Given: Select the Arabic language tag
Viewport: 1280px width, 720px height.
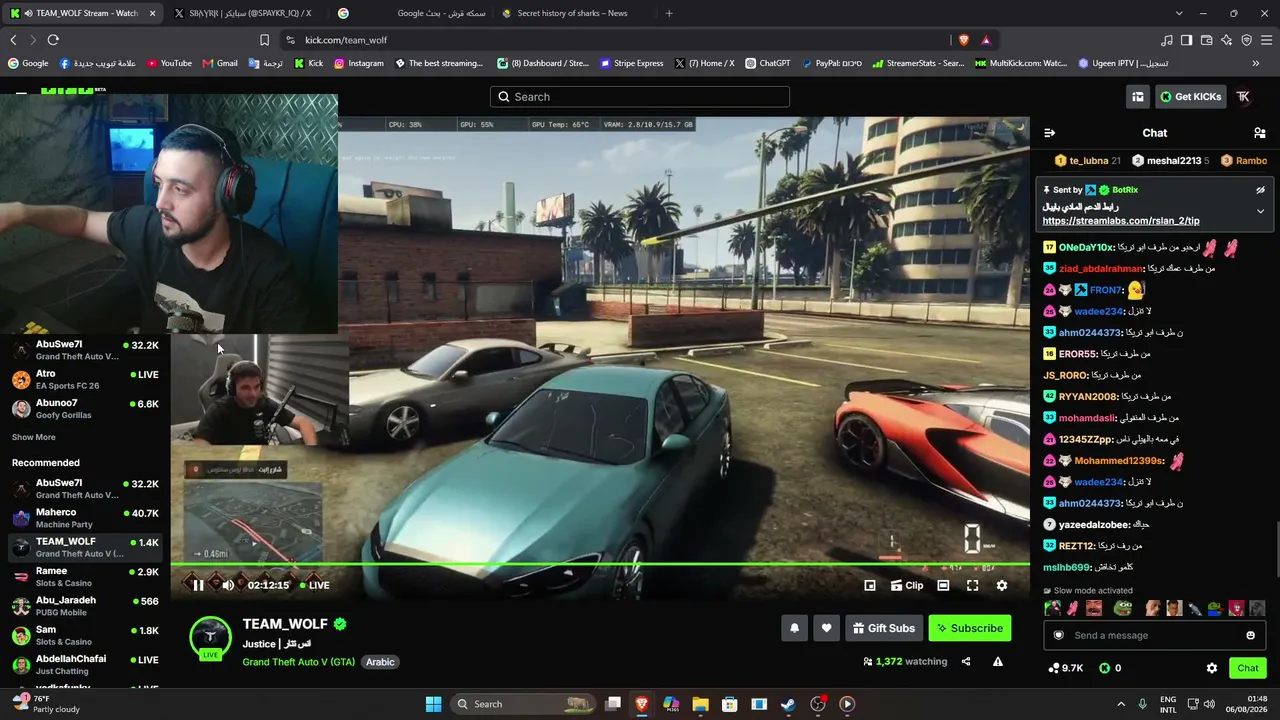Looking at the screenshot, I should 380,662.
